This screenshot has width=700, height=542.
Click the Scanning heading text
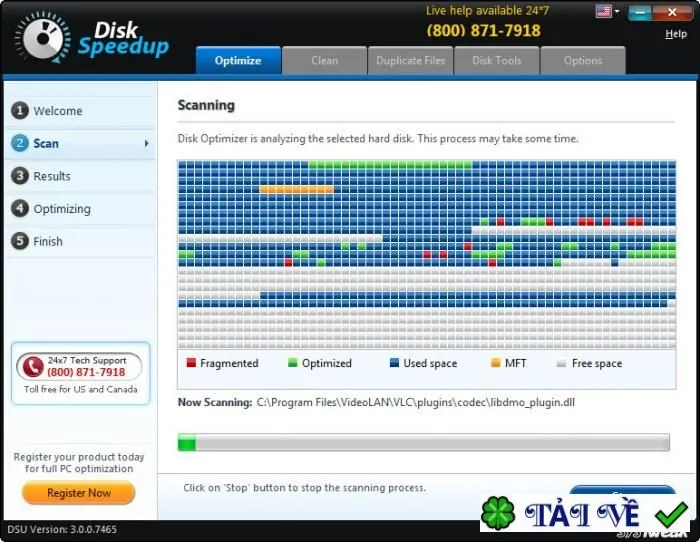click(x=206, y=105)
